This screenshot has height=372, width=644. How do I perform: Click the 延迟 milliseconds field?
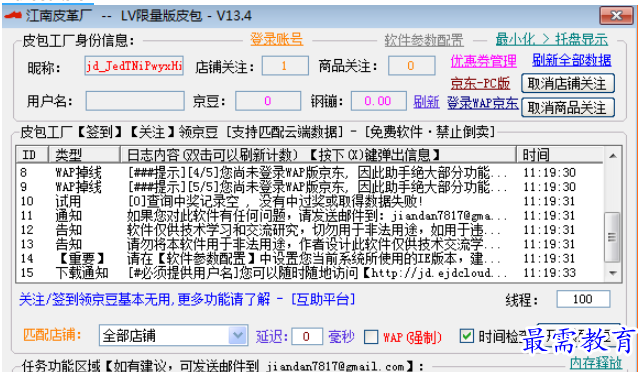click(x=307, y=337)
